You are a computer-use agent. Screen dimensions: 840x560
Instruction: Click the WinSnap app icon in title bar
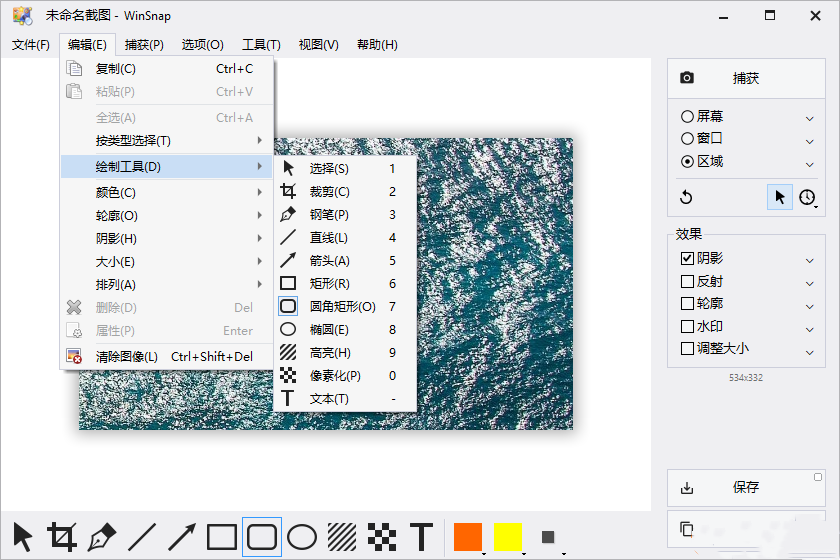22,16
